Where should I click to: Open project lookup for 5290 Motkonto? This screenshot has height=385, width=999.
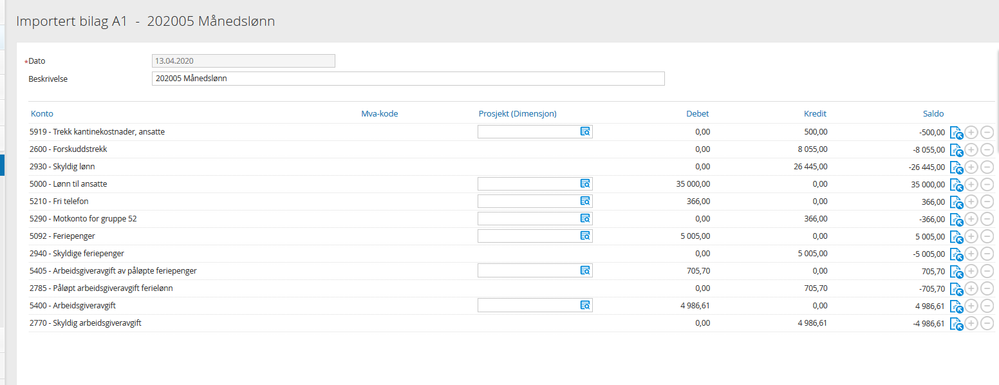pyautogui.click(x=586, y=218)
